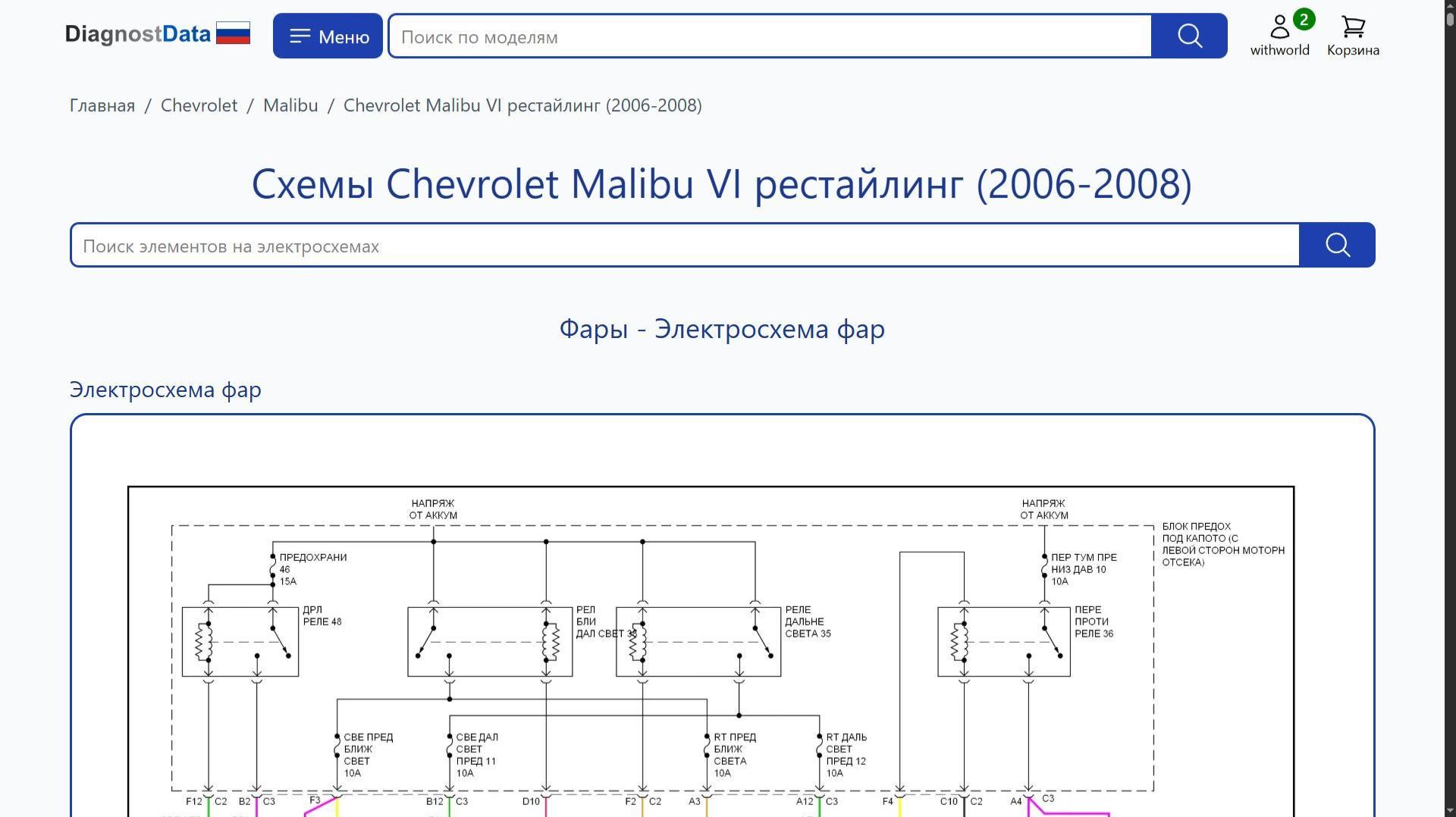Click the notification badge showing 2
The height and width of the screenshot is (817, 1456).
click(1304, 20)
